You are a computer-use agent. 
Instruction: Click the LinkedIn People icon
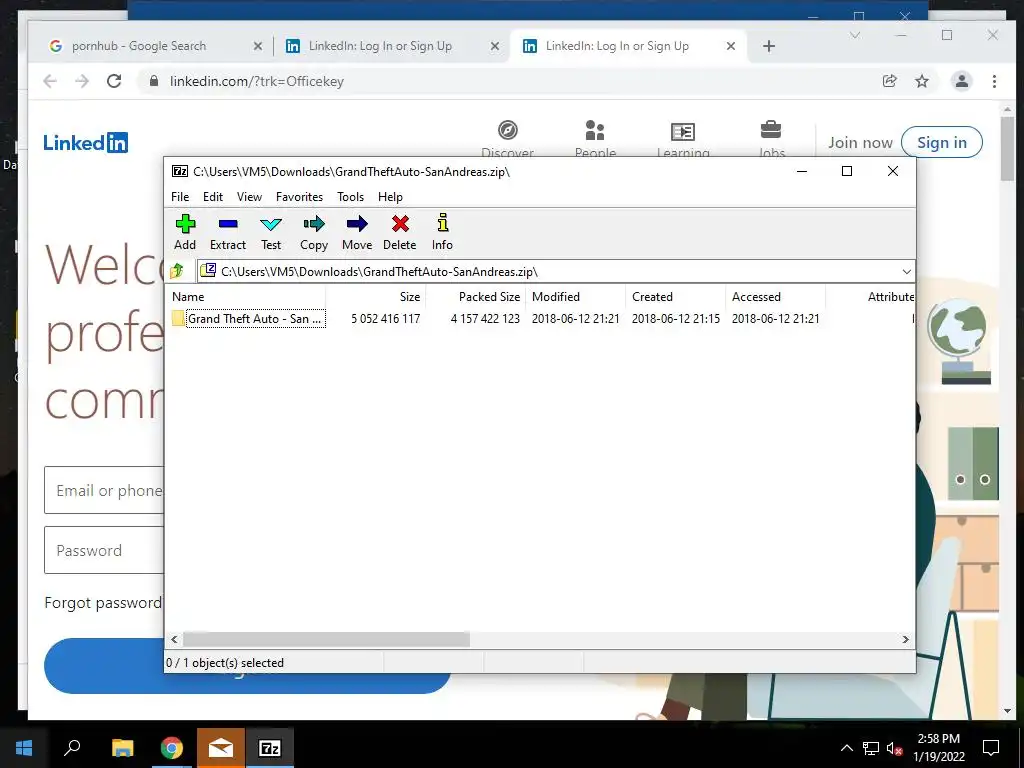pyautogui.click(x=595, y=131)
